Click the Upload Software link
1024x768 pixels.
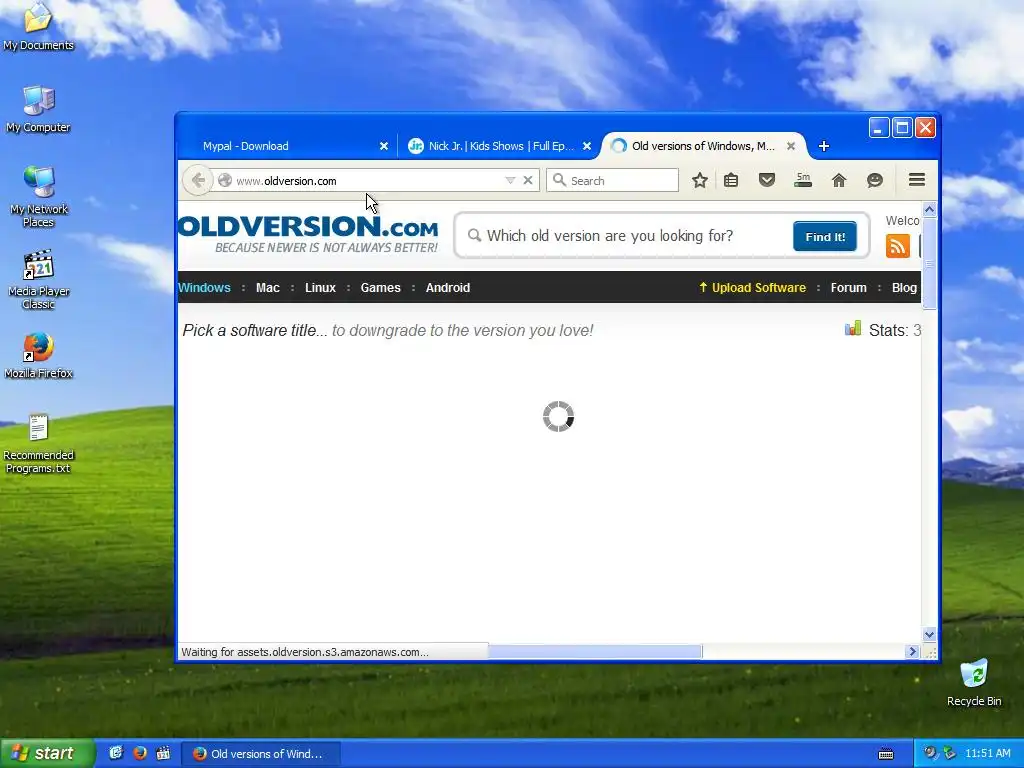tap(752, 287)
